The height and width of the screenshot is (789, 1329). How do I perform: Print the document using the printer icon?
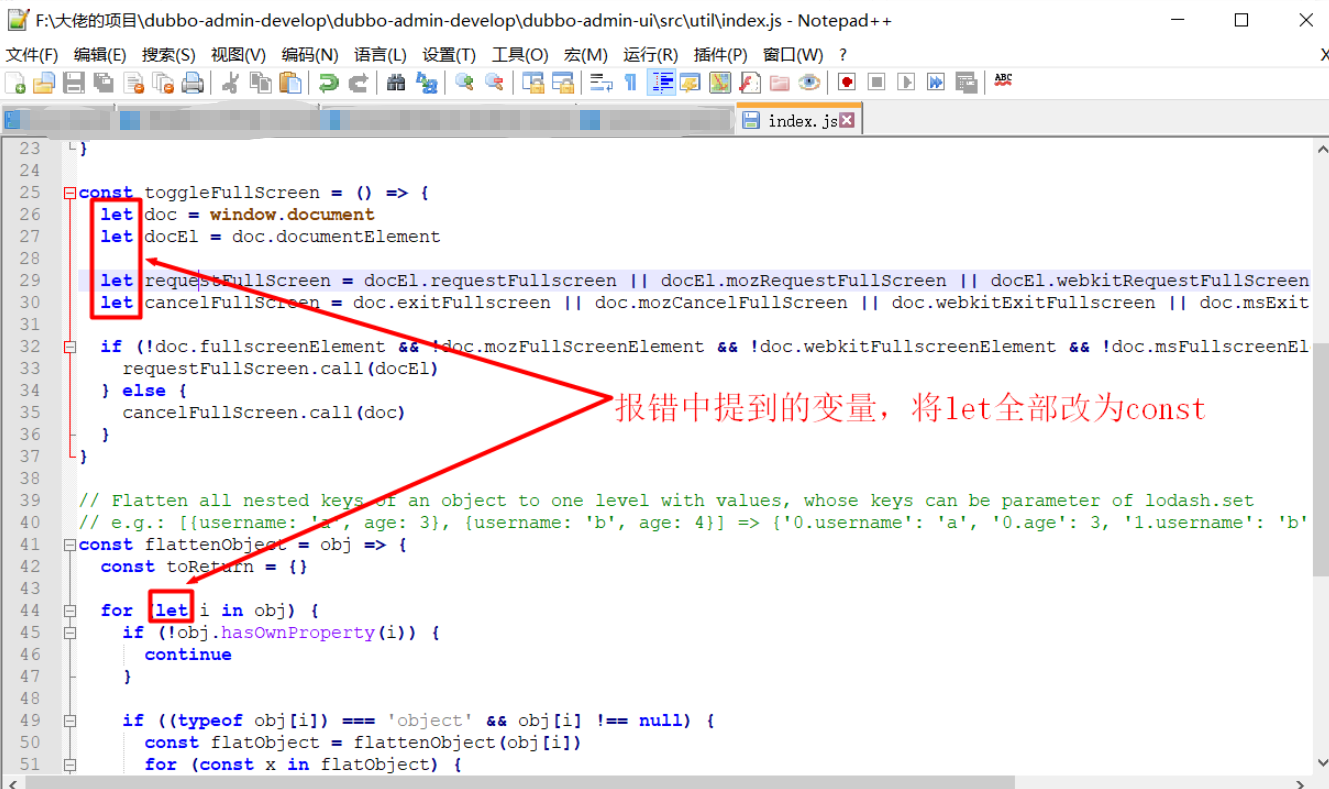193,82
